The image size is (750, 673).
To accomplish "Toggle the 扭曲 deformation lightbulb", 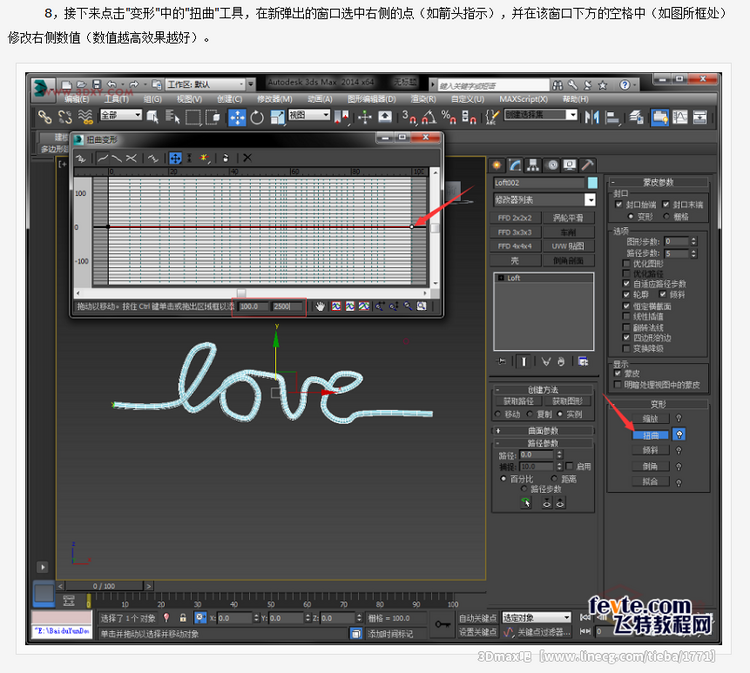I will [x=679, y=434].
